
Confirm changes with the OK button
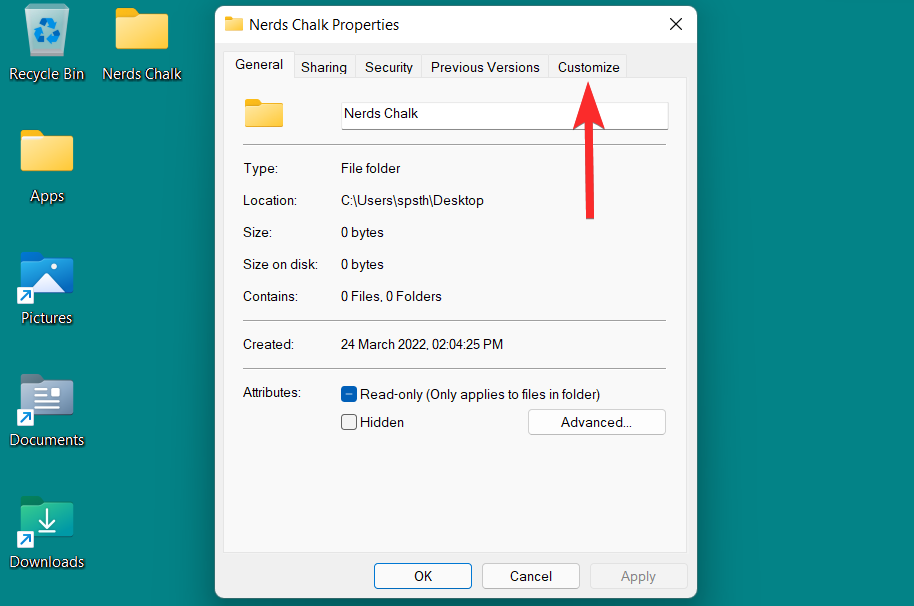pyautogui.click(x=422, y=576)
